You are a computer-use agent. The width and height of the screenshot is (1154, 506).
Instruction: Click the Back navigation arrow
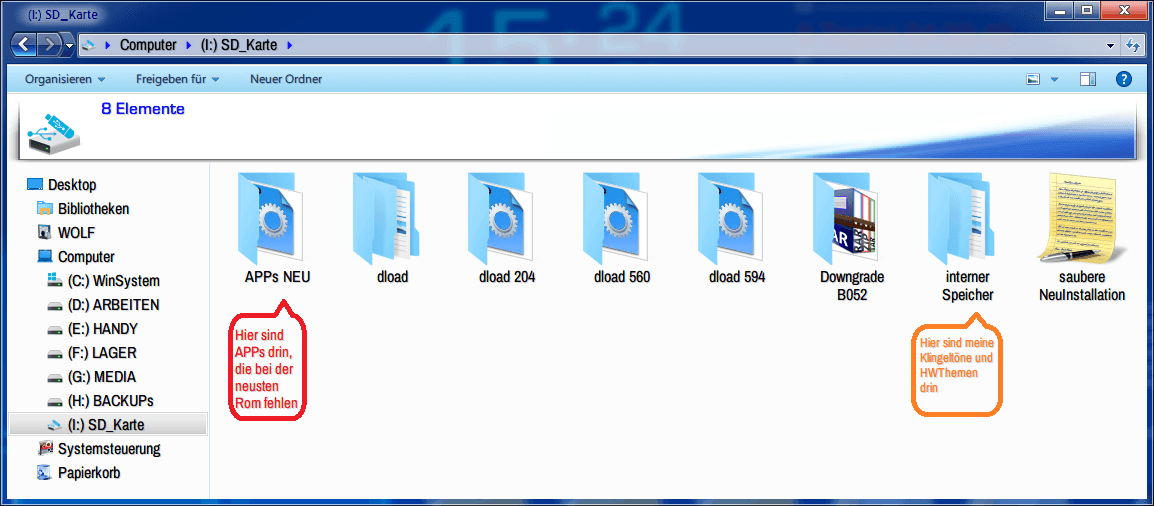coord(25,45)
